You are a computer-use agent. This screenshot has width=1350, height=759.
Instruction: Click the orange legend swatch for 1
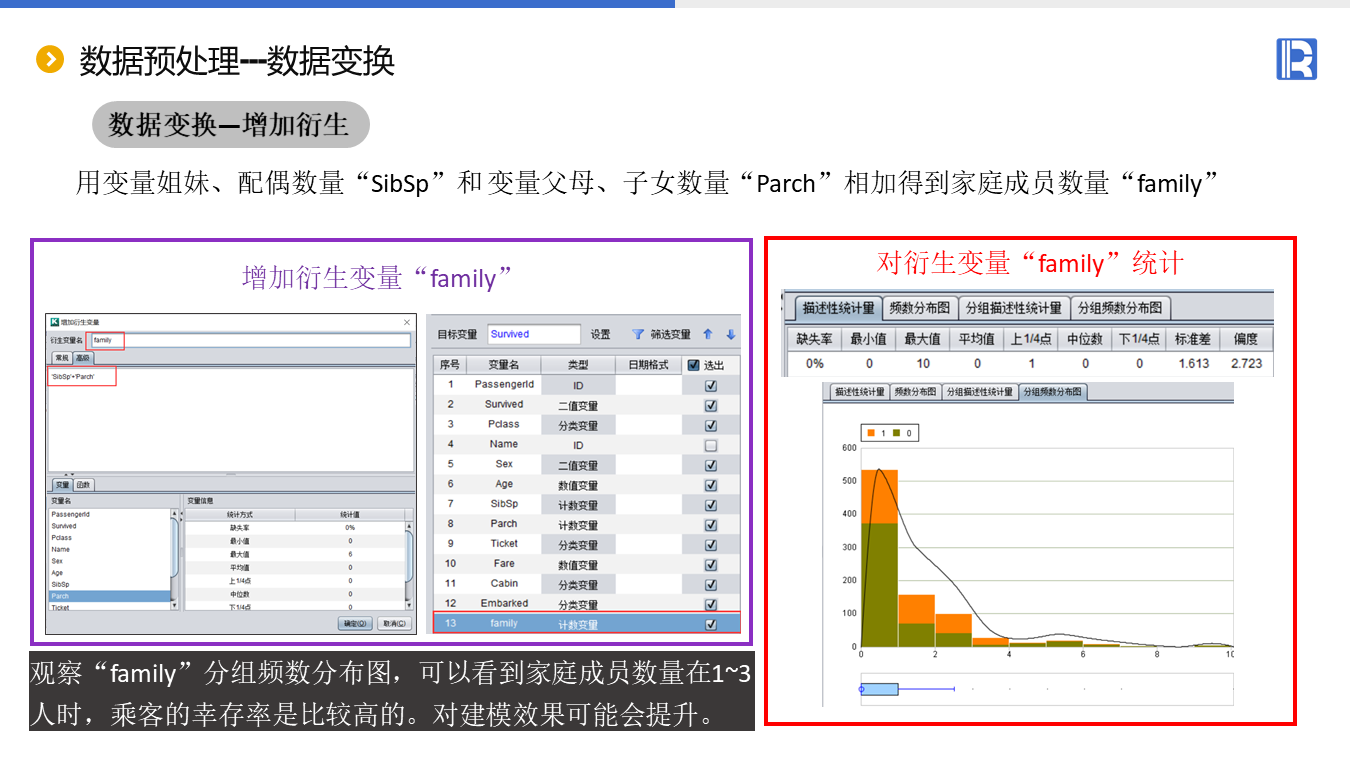pos(871,433)
